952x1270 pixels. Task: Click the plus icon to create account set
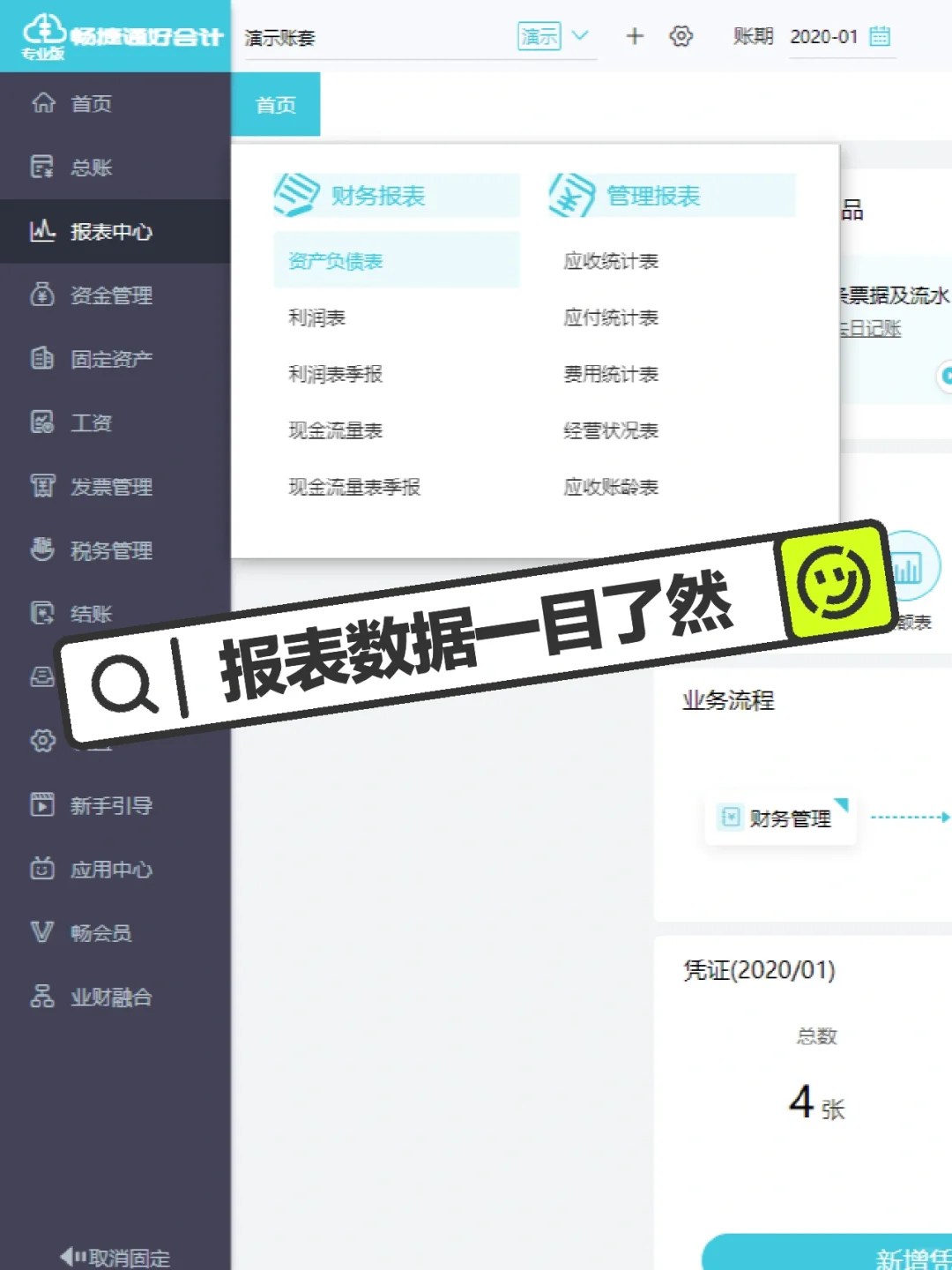(634, 37)
